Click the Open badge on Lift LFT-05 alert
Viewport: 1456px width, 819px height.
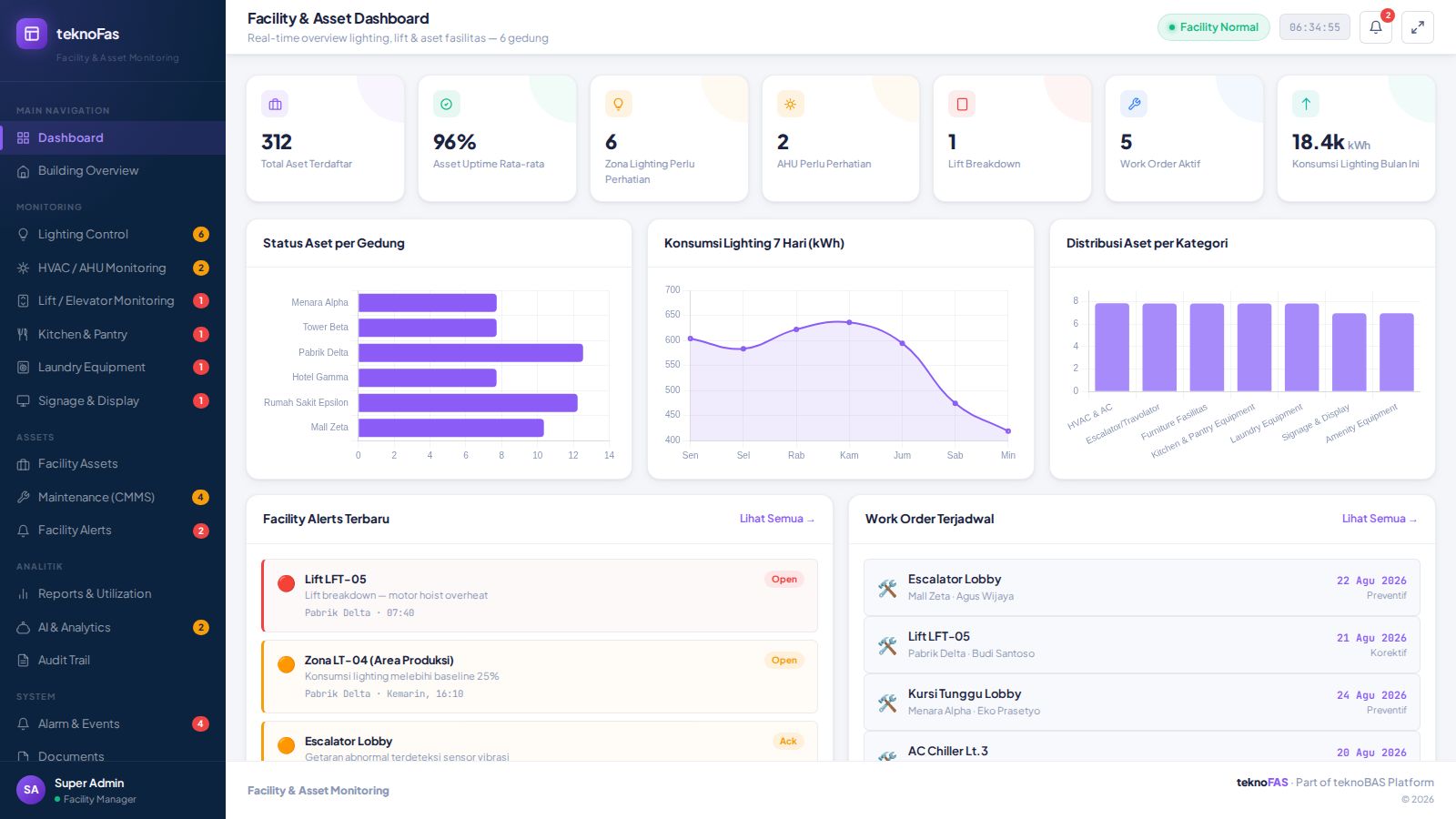click(x=784, y=580)
